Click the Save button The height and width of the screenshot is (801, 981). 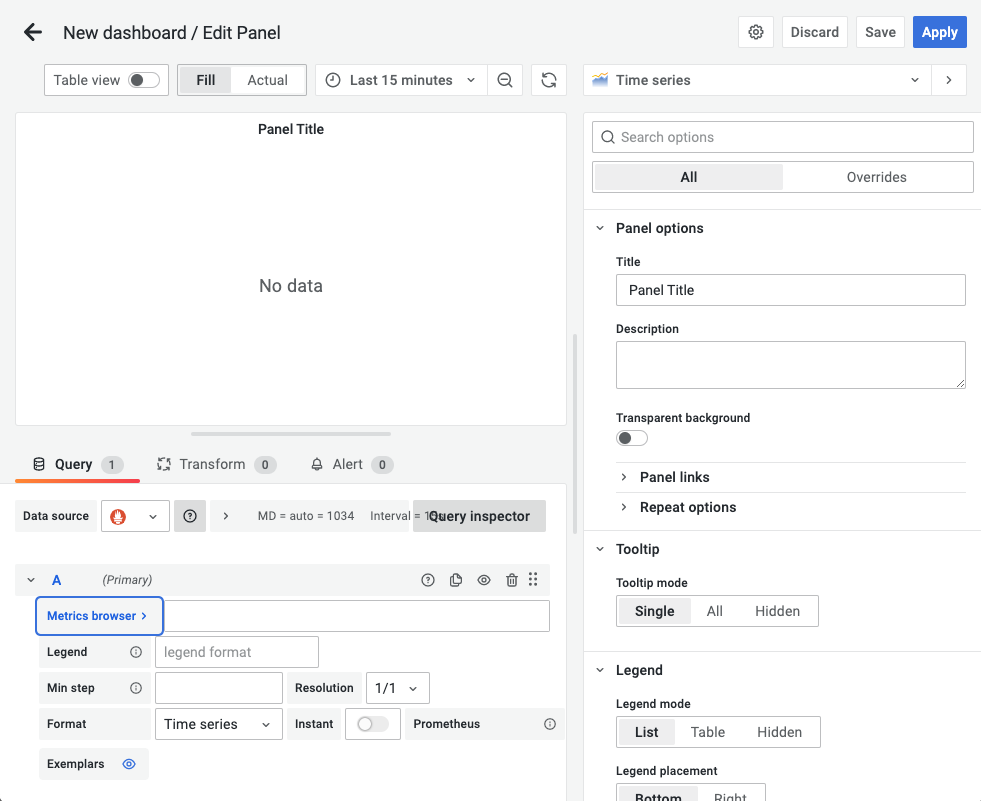tap(880, 32)
